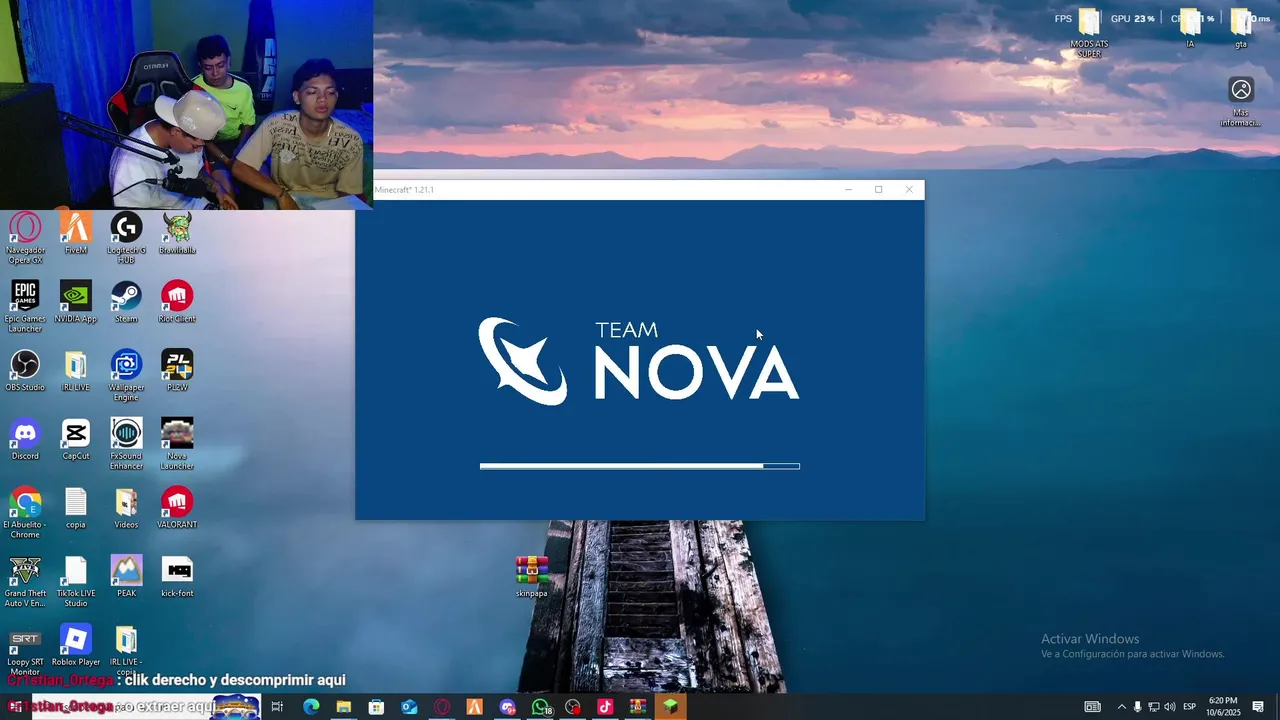The image size is (1280, 720).
Task: Open WhatsApp from the taskbar
Action: coord(541,707)
